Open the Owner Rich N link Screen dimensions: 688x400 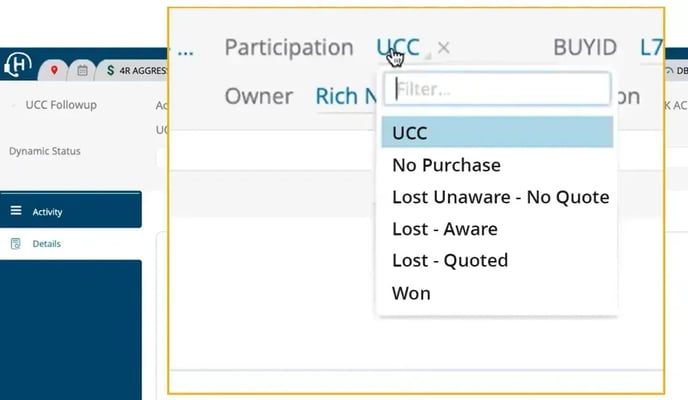tap(343, 96)
